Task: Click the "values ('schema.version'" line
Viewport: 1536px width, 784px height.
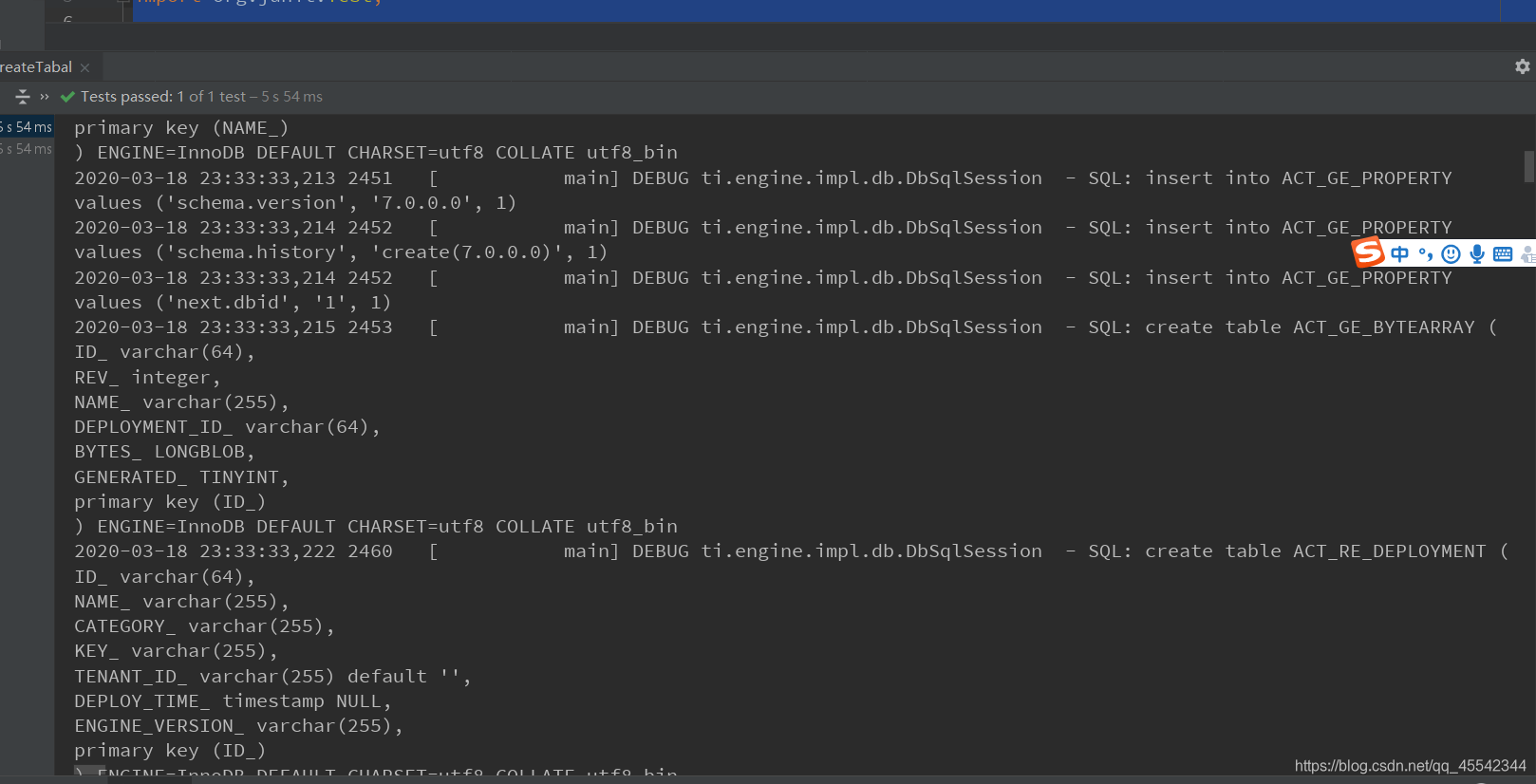Action: (295, 203)
